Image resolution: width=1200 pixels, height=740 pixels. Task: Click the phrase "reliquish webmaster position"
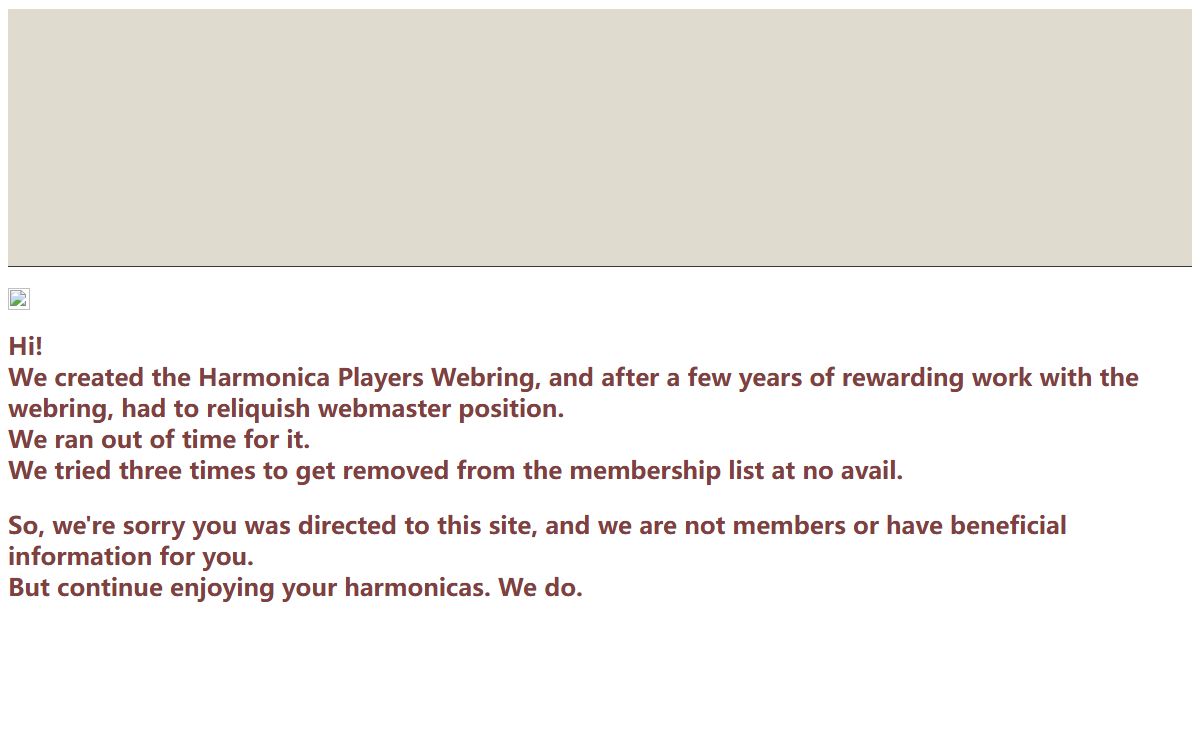385,409
